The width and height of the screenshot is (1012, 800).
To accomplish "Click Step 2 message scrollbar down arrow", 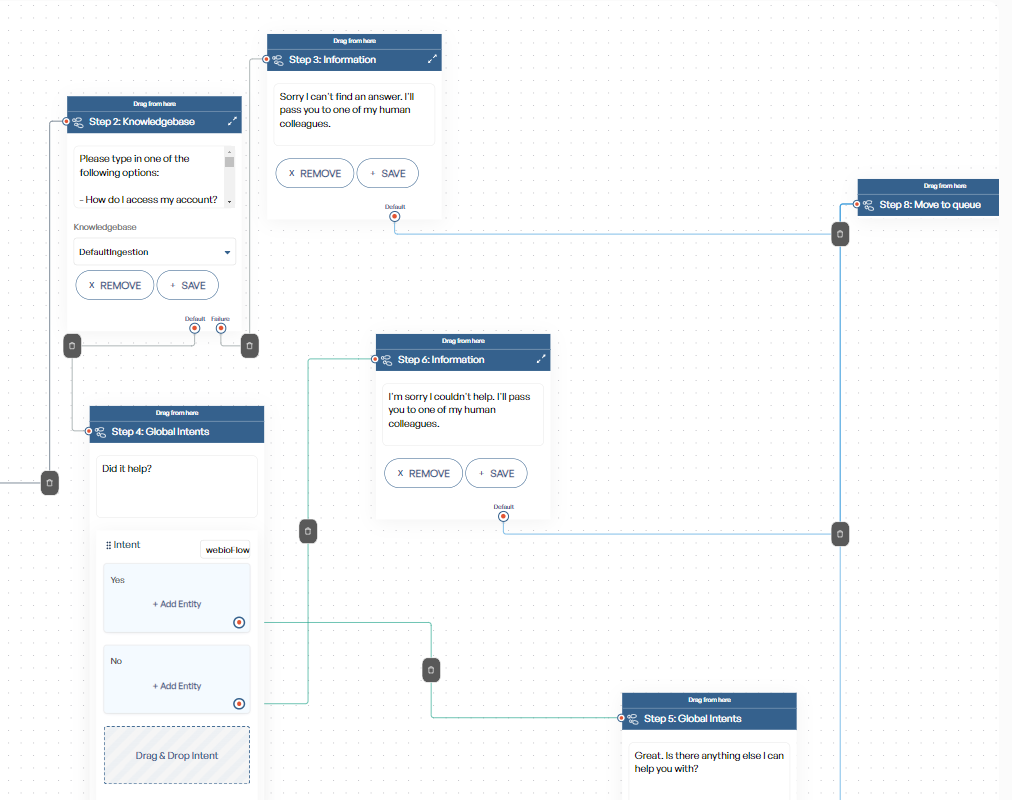I will [x=229, y=202].
